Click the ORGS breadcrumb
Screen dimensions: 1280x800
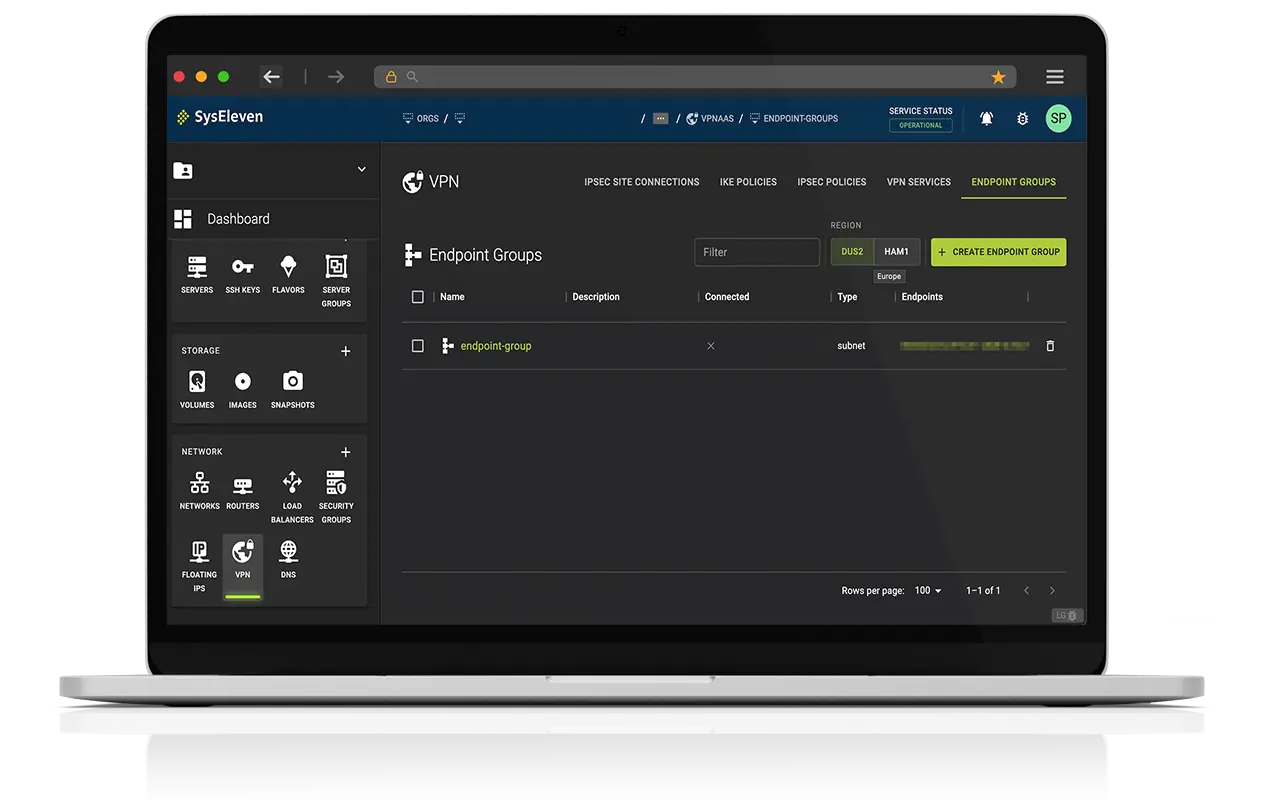tap(421, 118)
